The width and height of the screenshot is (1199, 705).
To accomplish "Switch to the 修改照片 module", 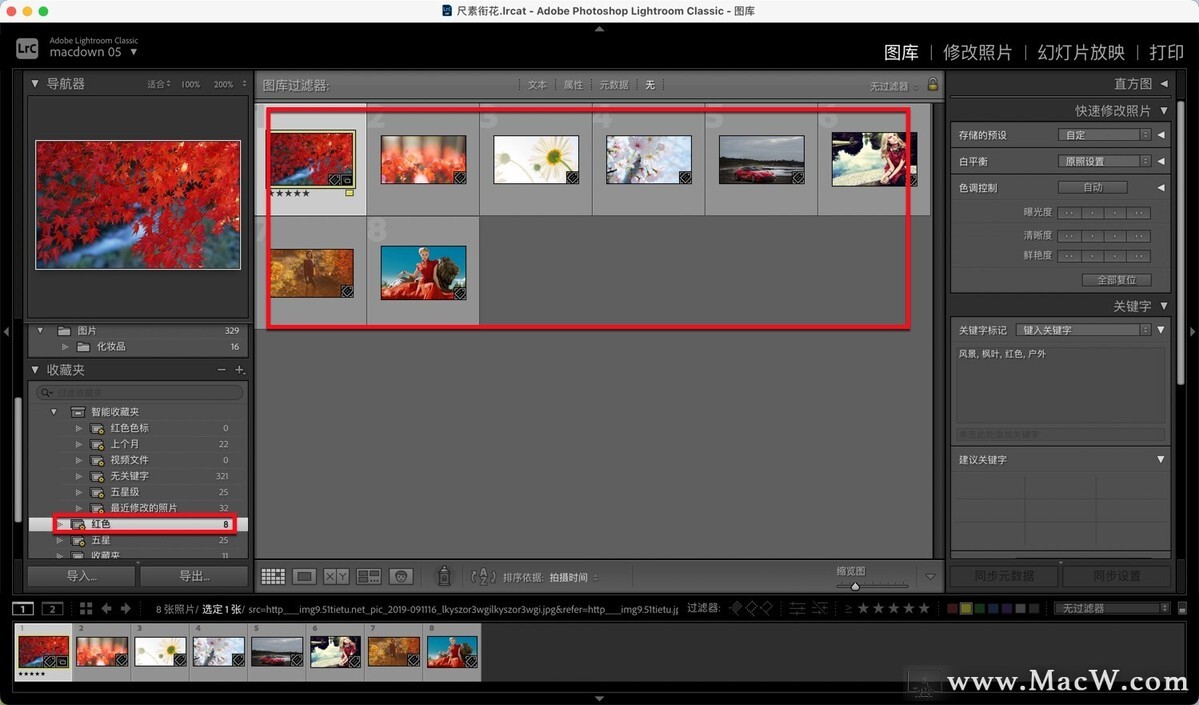I will click(977, 52).
